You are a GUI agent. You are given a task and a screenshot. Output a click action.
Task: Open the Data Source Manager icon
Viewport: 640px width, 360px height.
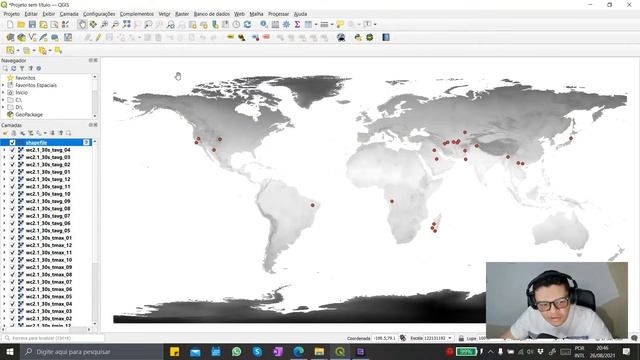pyautogui.click(x=10, y=38)
